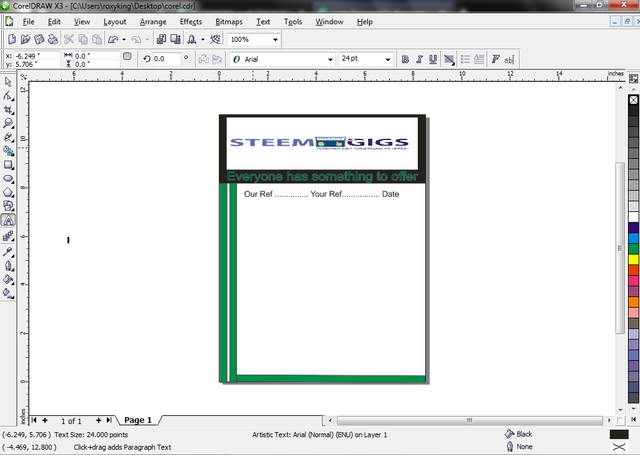Click the x position field -6.249
The image size is (640, 455).
pos(36,56)
